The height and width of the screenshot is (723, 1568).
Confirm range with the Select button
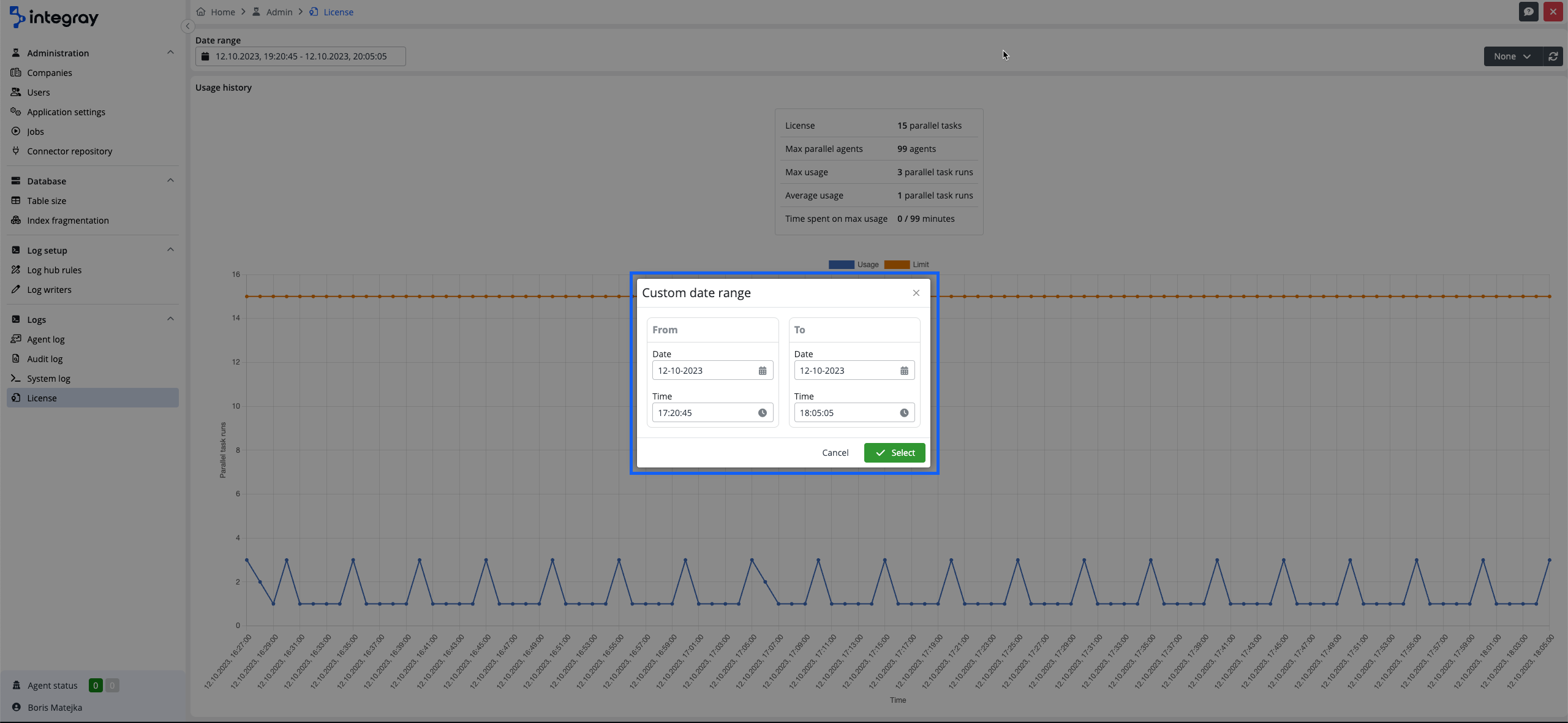pos(894,453)
